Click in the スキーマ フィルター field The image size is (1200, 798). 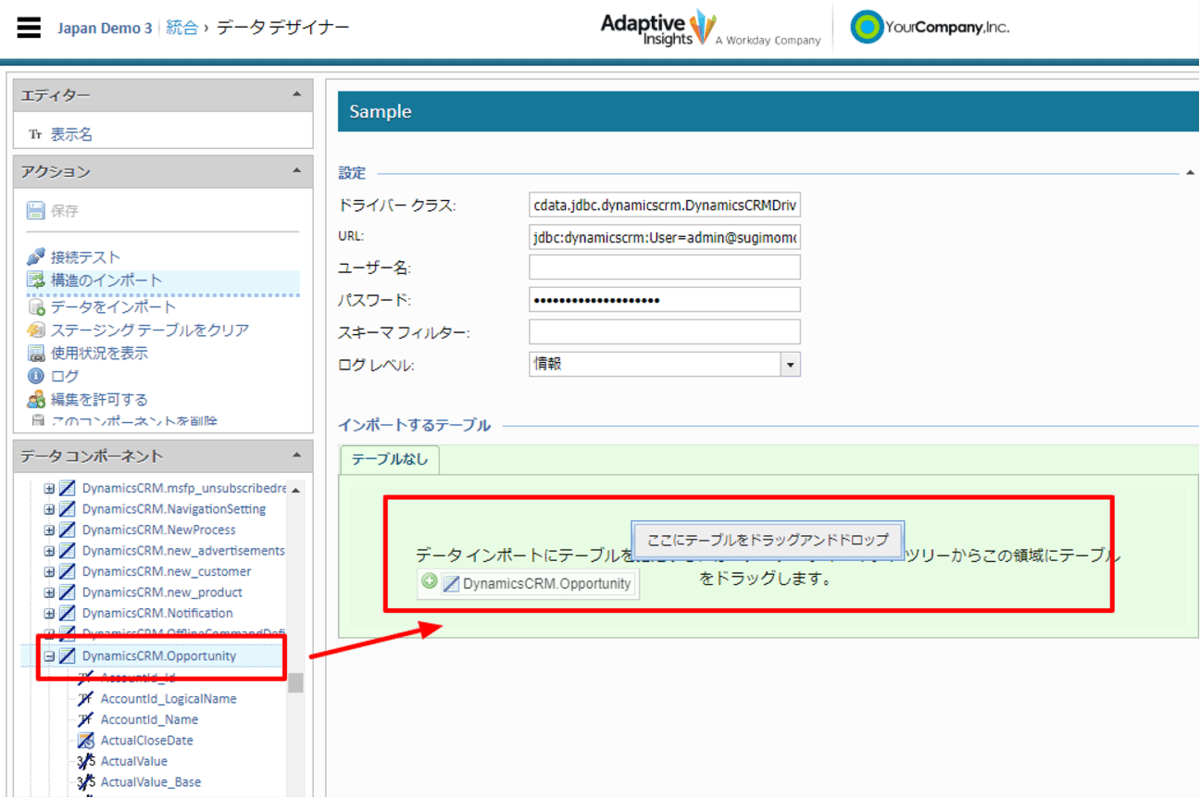pos(665,332)
